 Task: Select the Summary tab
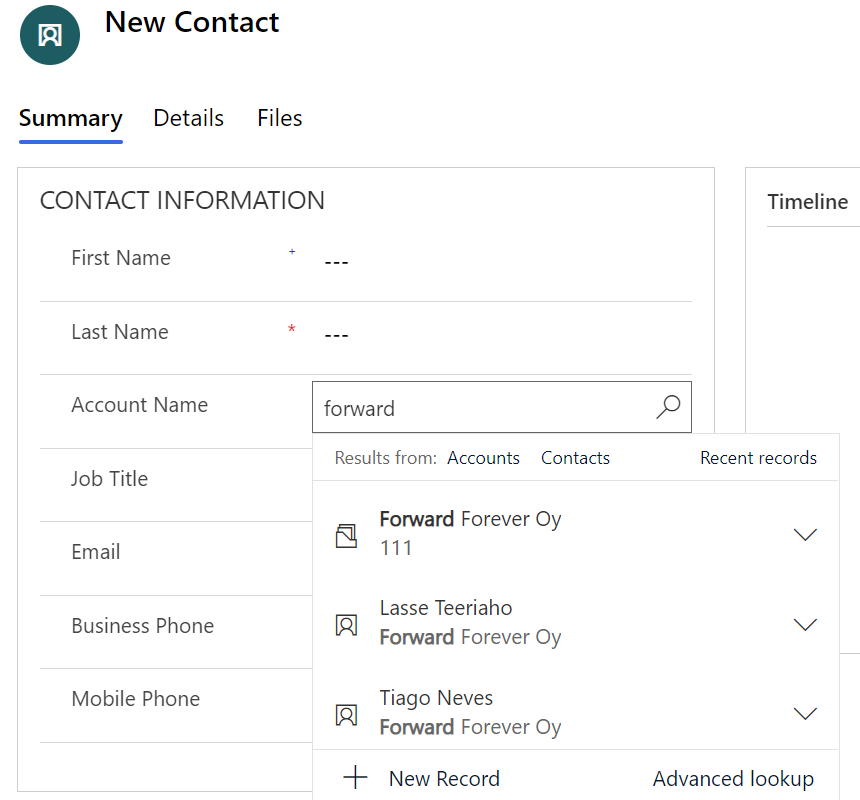click(x=70, y=118)
